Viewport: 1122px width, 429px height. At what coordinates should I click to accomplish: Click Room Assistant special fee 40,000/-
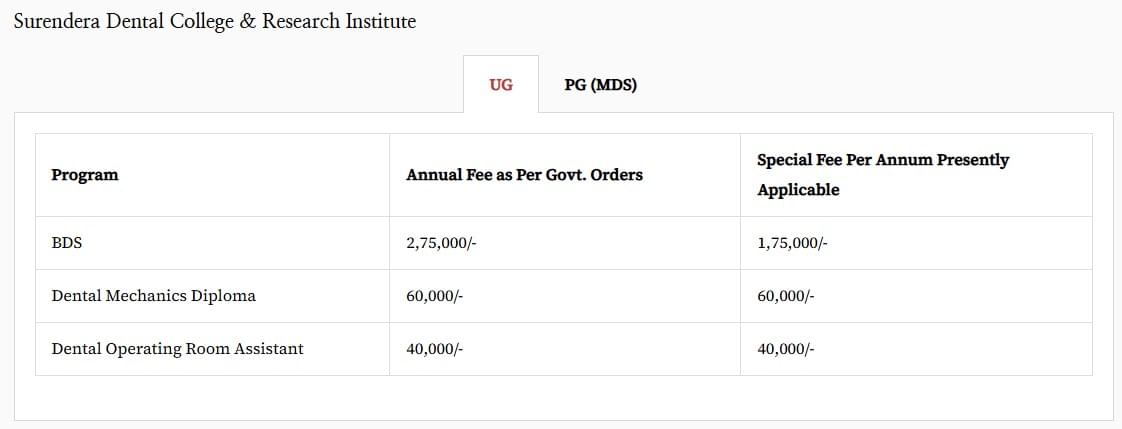coord(785,349)
